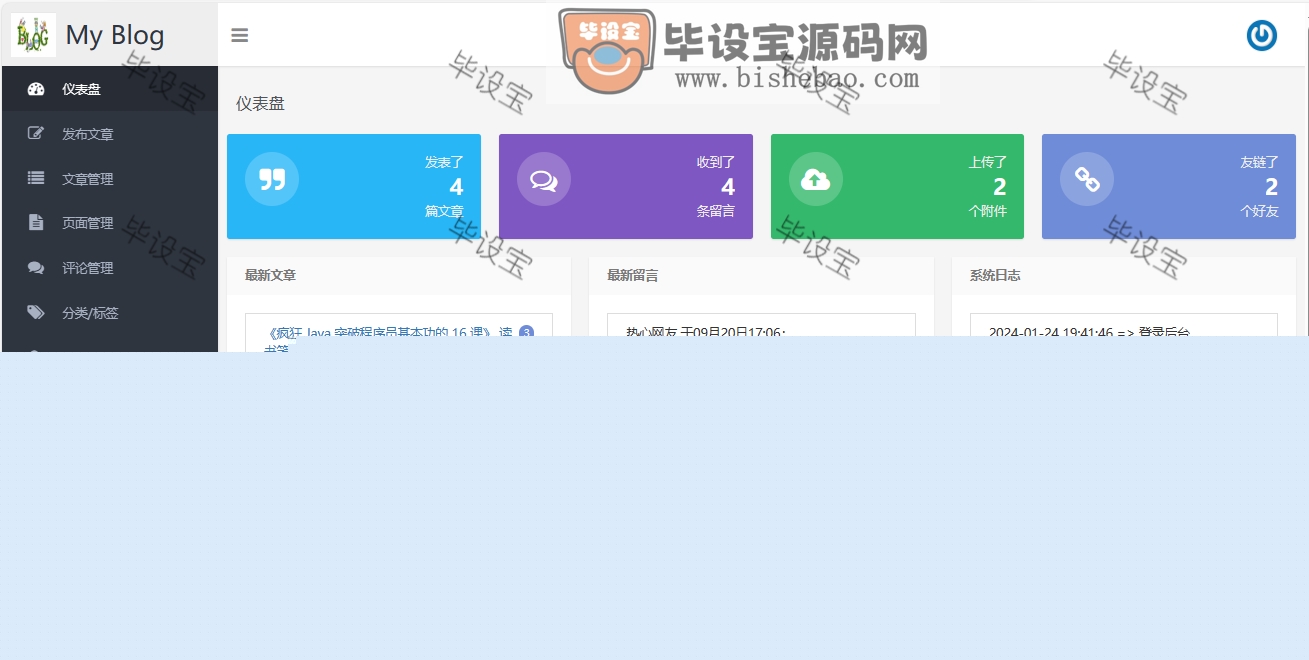Switch to the 最新留言 section
Screen dimensions: 1309x660
[630, 275]
